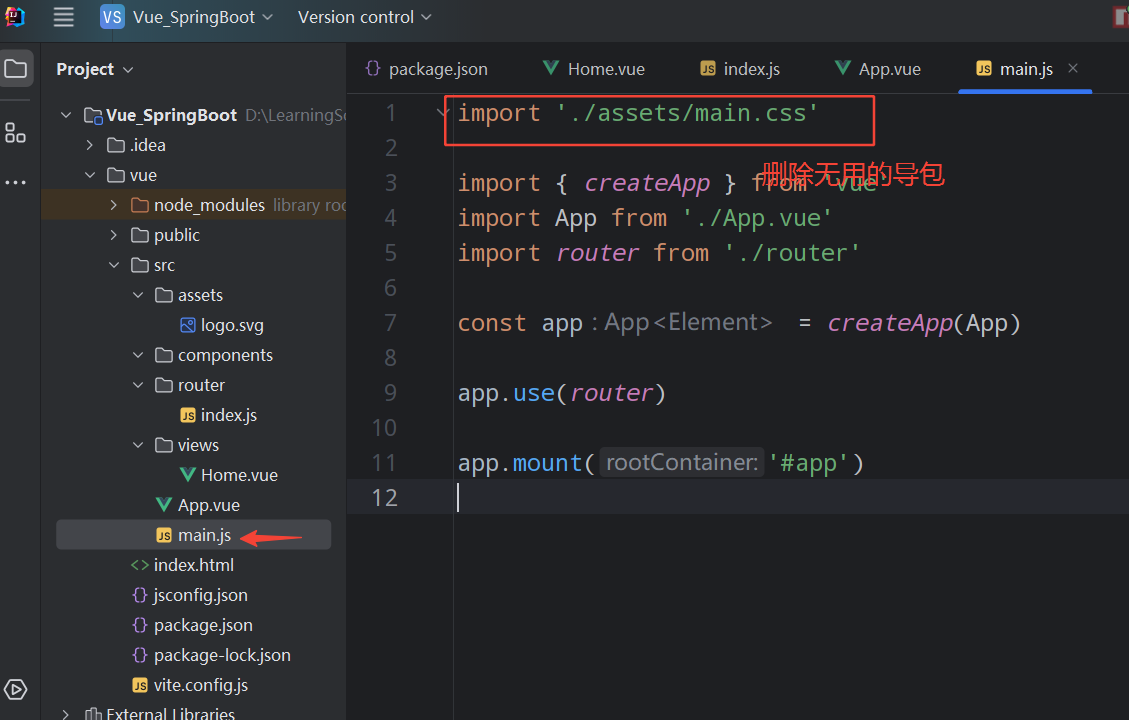
Task: Click line number 7 in the editor gutter
Action: pyautogui.click(x=390, y=322)
